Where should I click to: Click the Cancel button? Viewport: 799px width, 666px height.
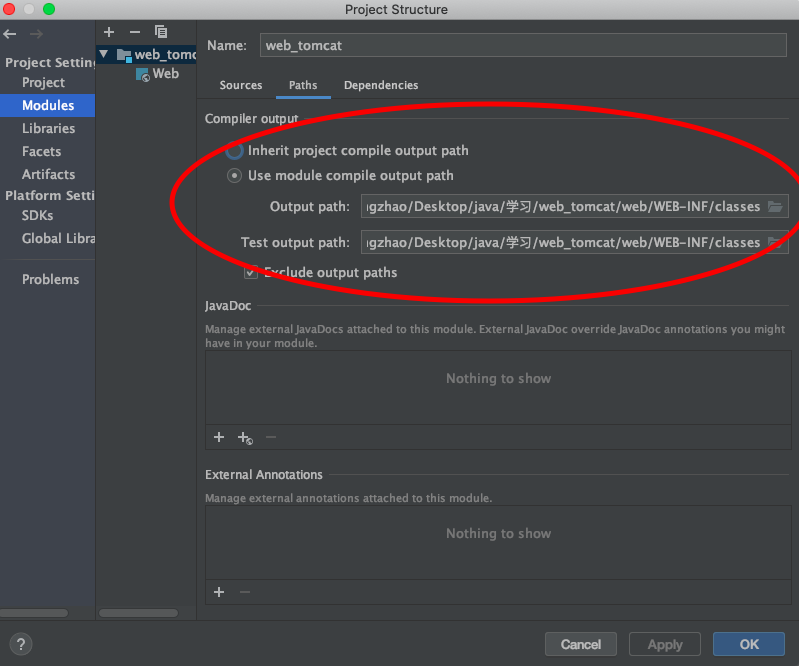point(581,645)
